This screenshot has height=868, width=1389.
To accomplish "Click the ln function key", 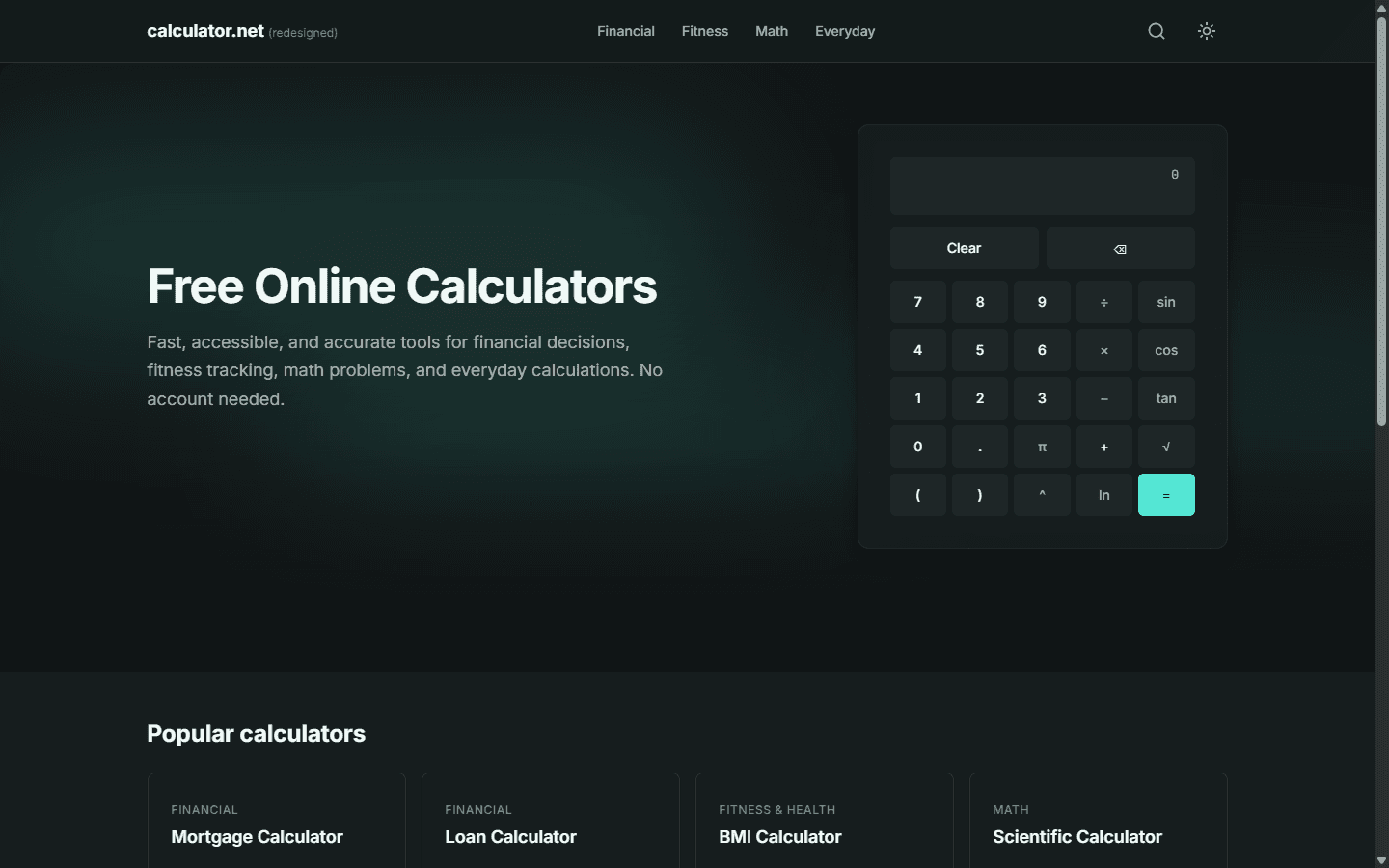I will tap(1104, 495).
